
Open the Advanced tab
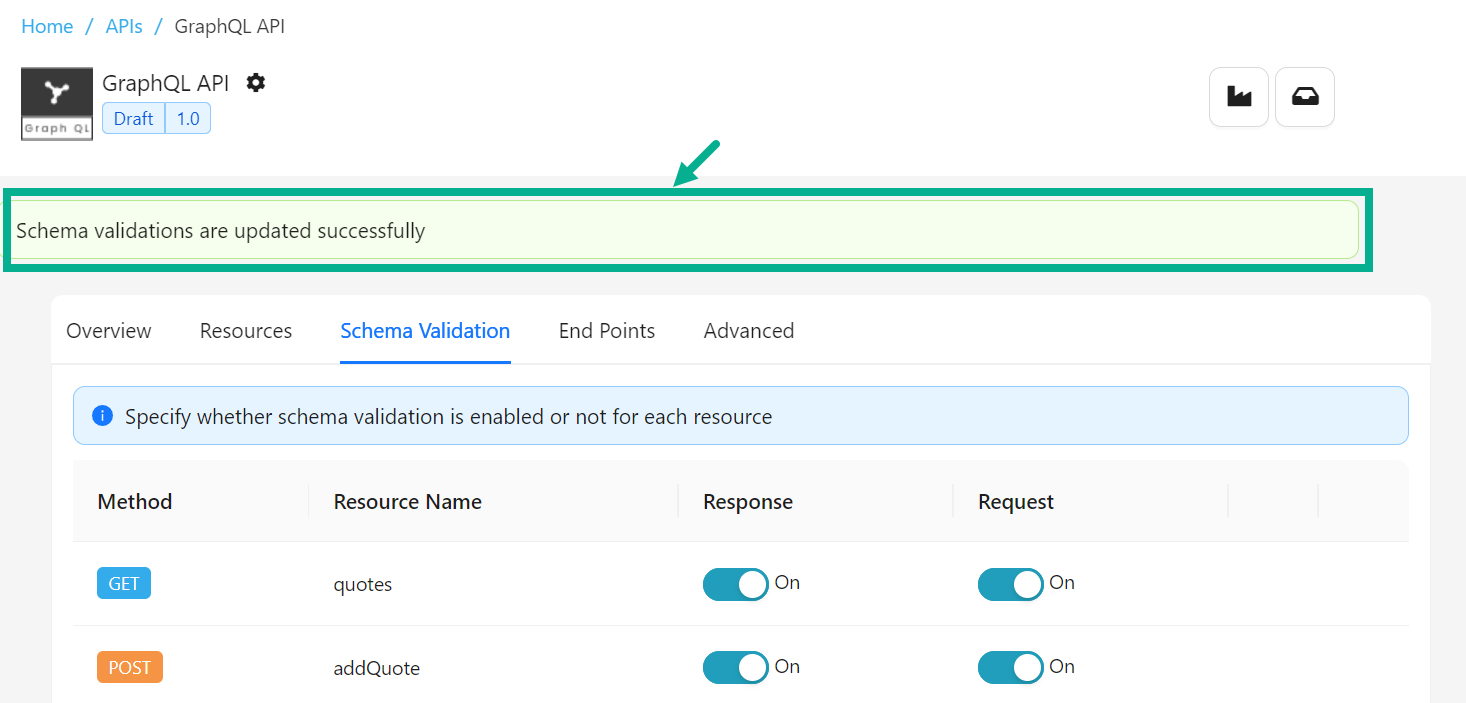pos(748,330)
